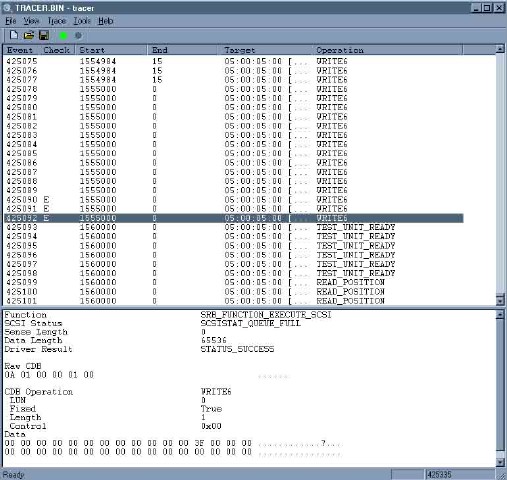Viewport: 507px width, 480px height.
Task: Sort by the Check column header
Action: click(x=58, y=50)
